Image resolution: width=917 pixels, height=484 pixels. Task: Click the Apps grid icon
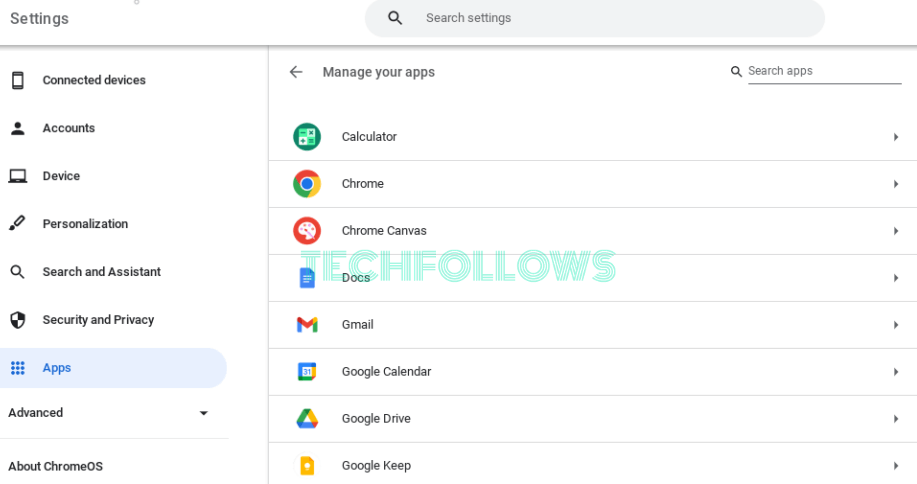coord(18,368)
